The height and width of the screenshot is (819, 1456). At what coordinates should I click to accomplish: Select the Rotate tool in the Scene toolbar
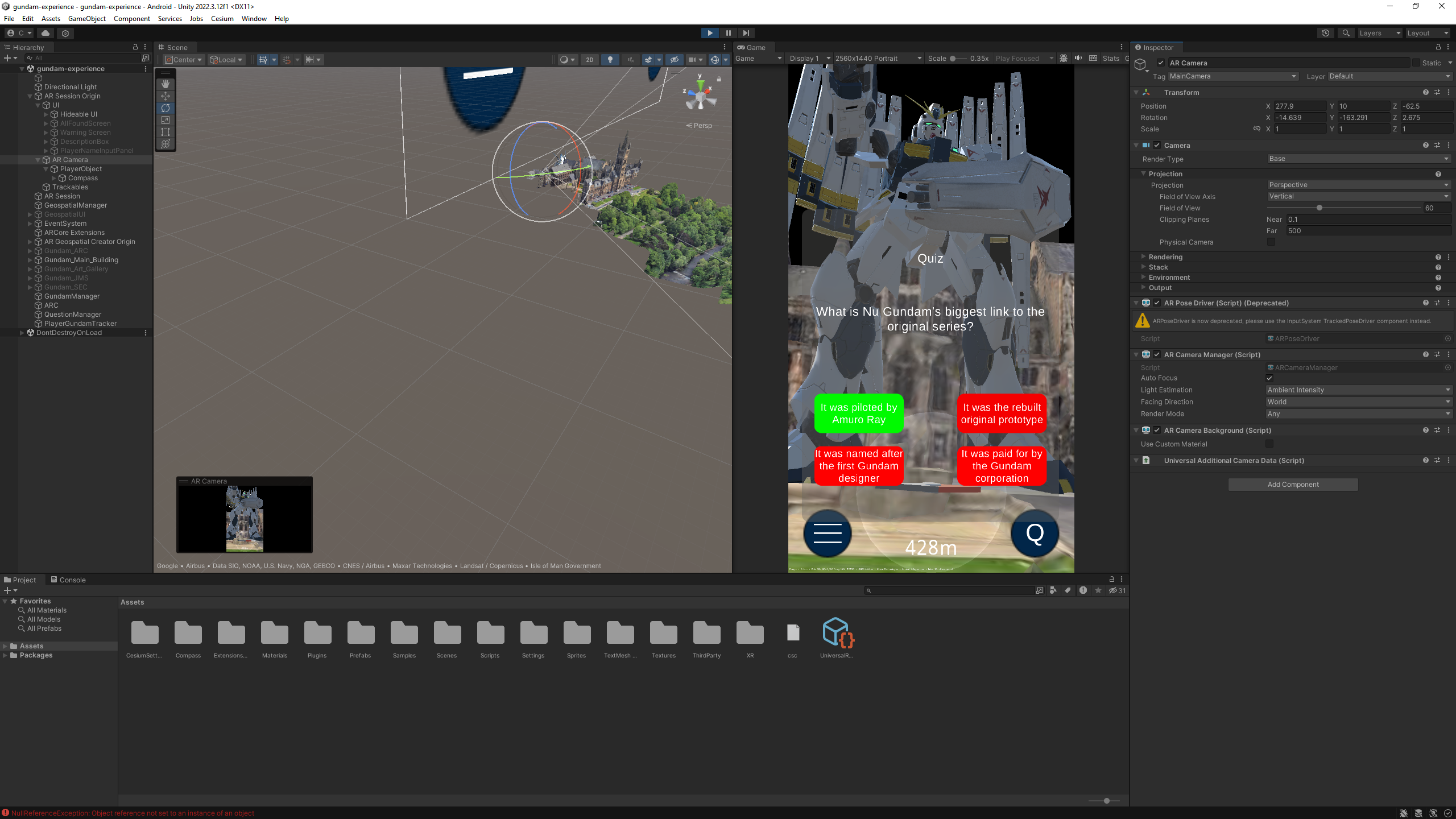(x=165, y=108)
